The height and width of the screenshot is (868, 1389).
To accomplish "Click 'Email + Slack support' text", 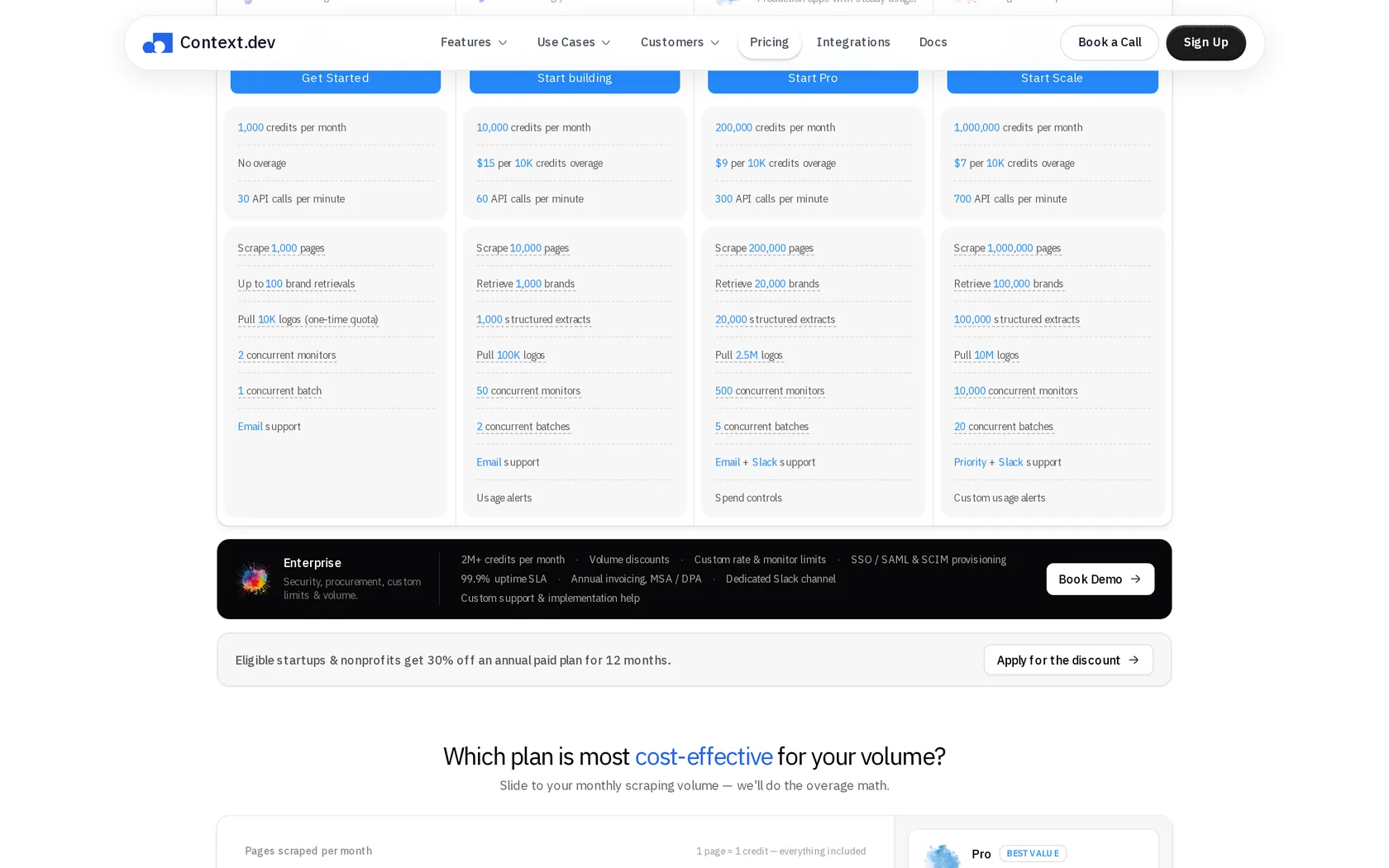I will (x=765, y=463).
